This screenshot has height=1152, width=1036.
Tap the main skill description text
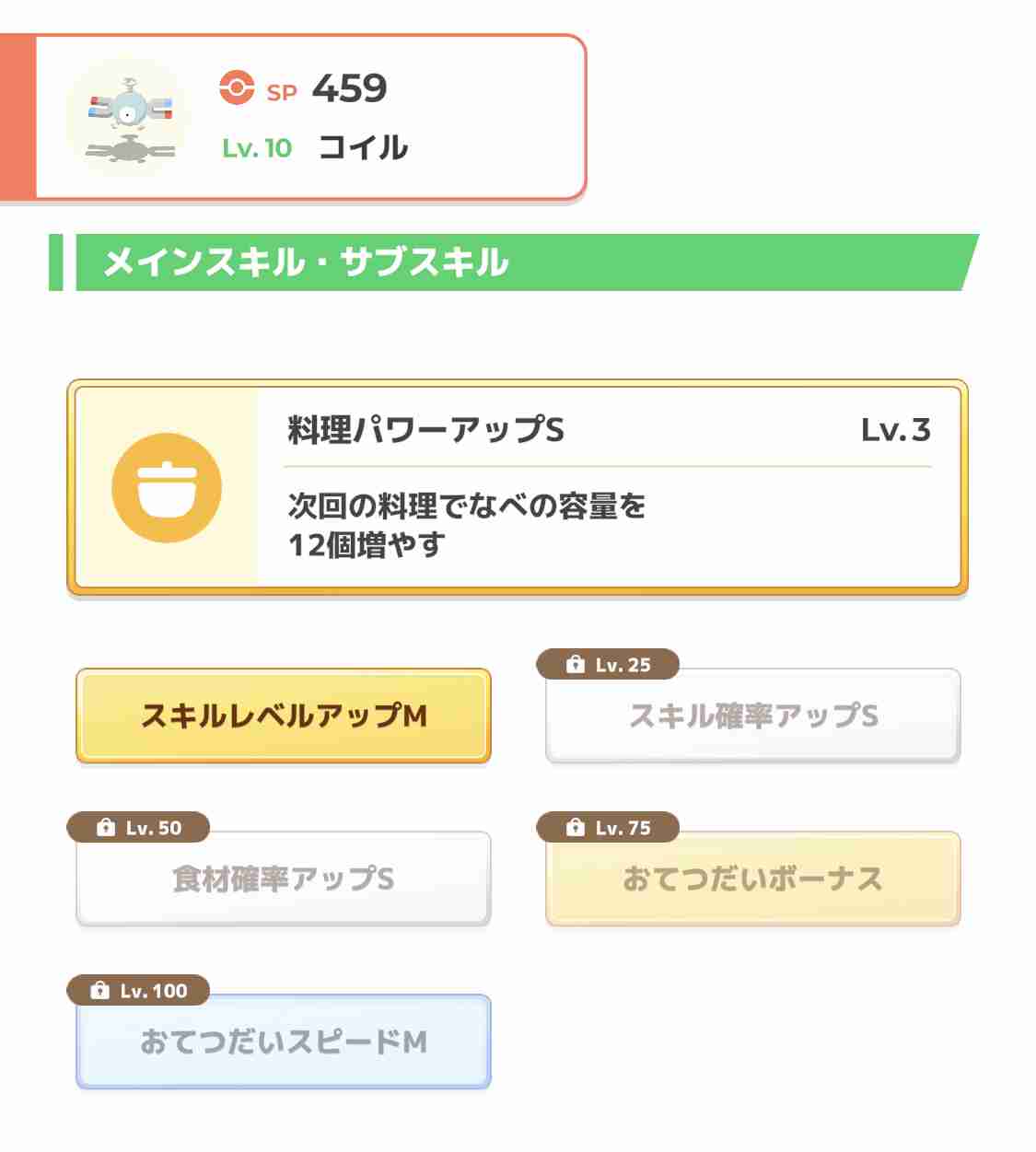click(x=467, y=525)
